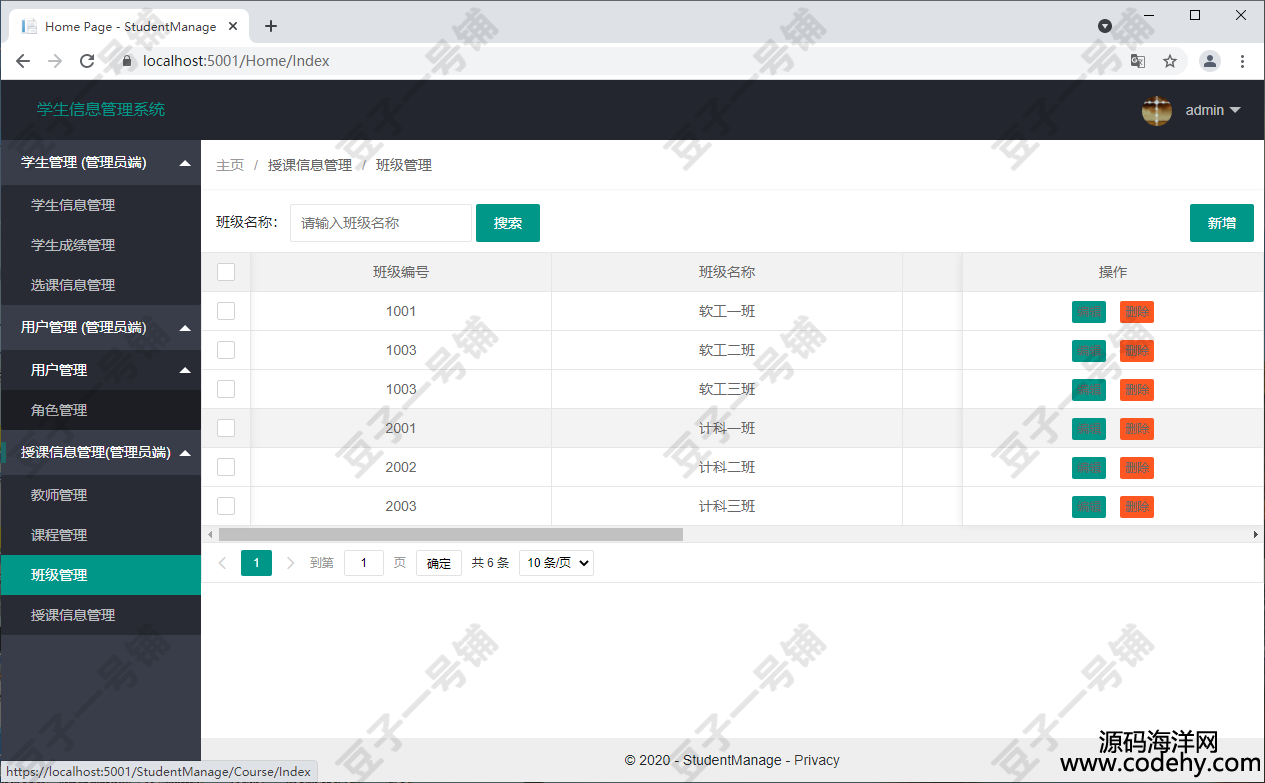
Task: Click the browser address bar URL
Action: [236, 61]
